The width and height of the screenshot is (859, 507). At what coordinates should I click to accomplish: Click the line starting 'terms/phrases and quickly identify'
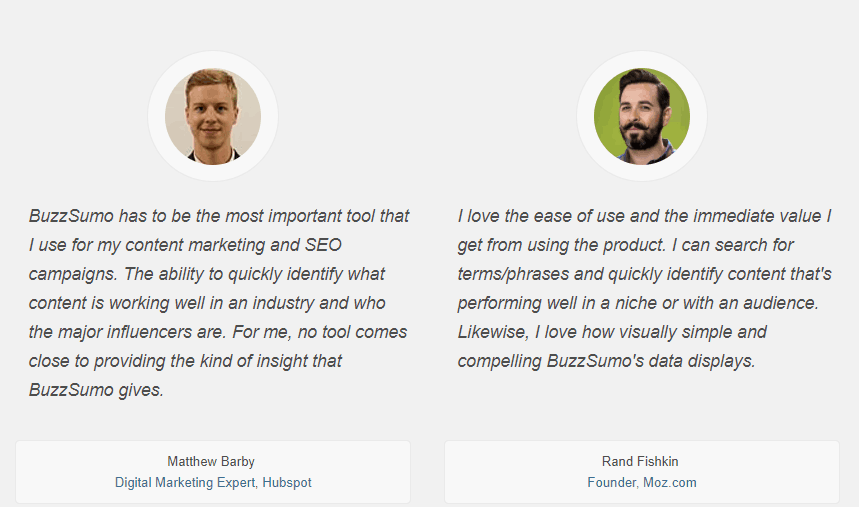644,274
